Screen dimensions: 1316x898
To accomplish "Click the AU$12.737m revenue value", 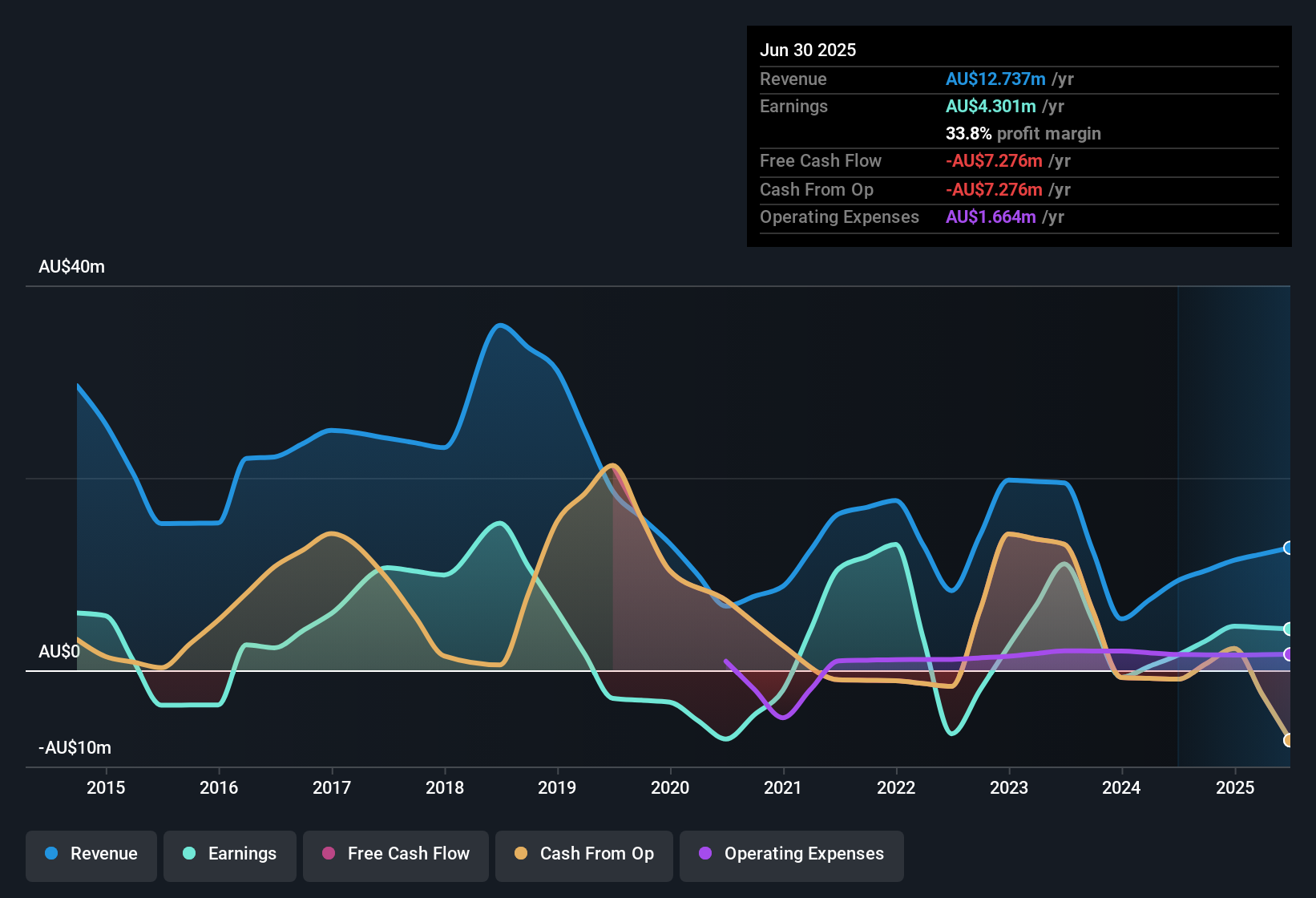I will coord(995,79).
